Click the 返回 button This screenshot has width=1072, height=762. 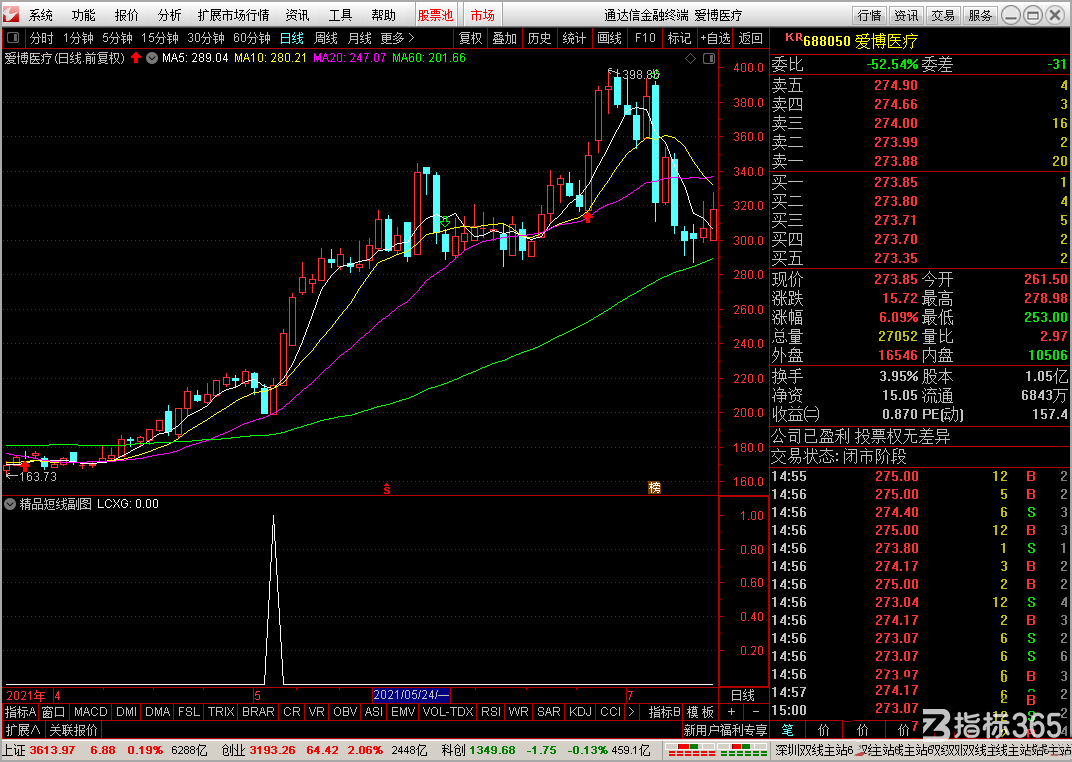(x=751, y=38)
